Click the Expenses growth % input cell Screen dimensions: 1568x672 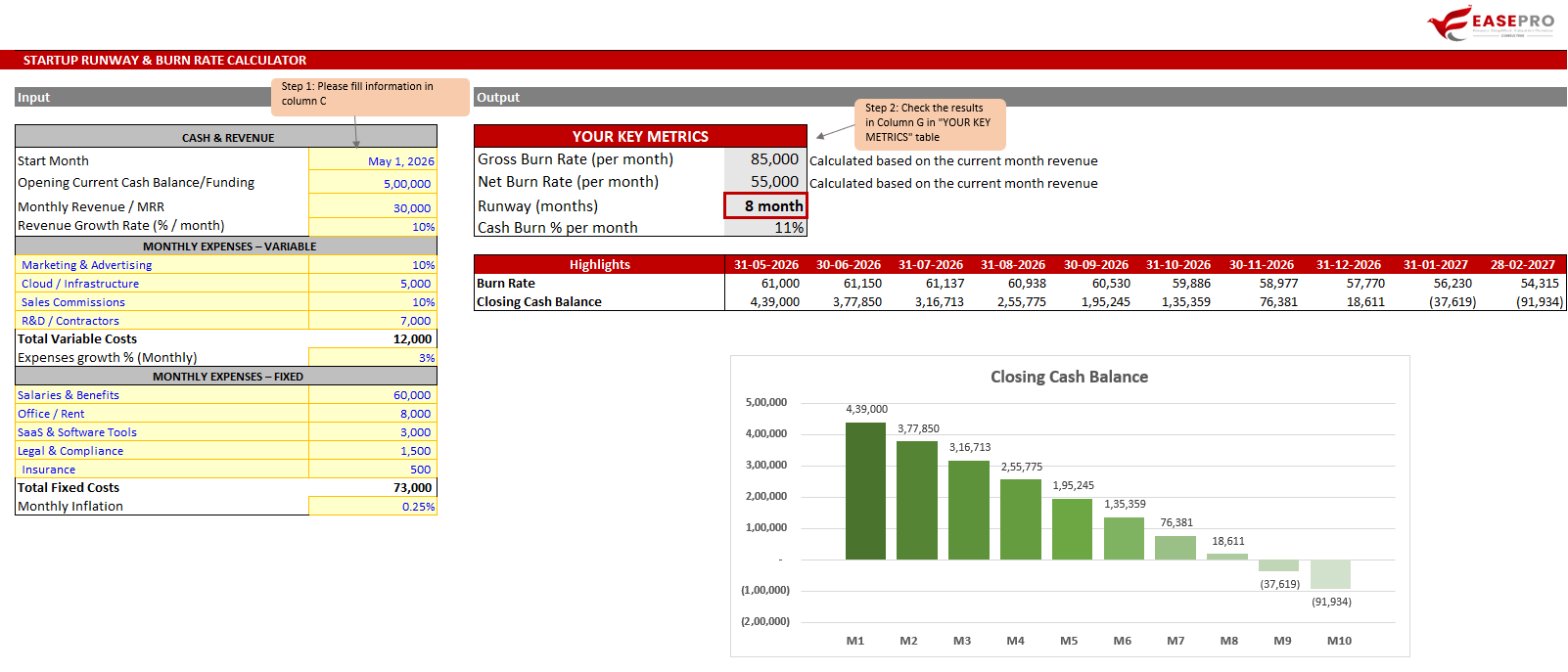pos(373,358)
